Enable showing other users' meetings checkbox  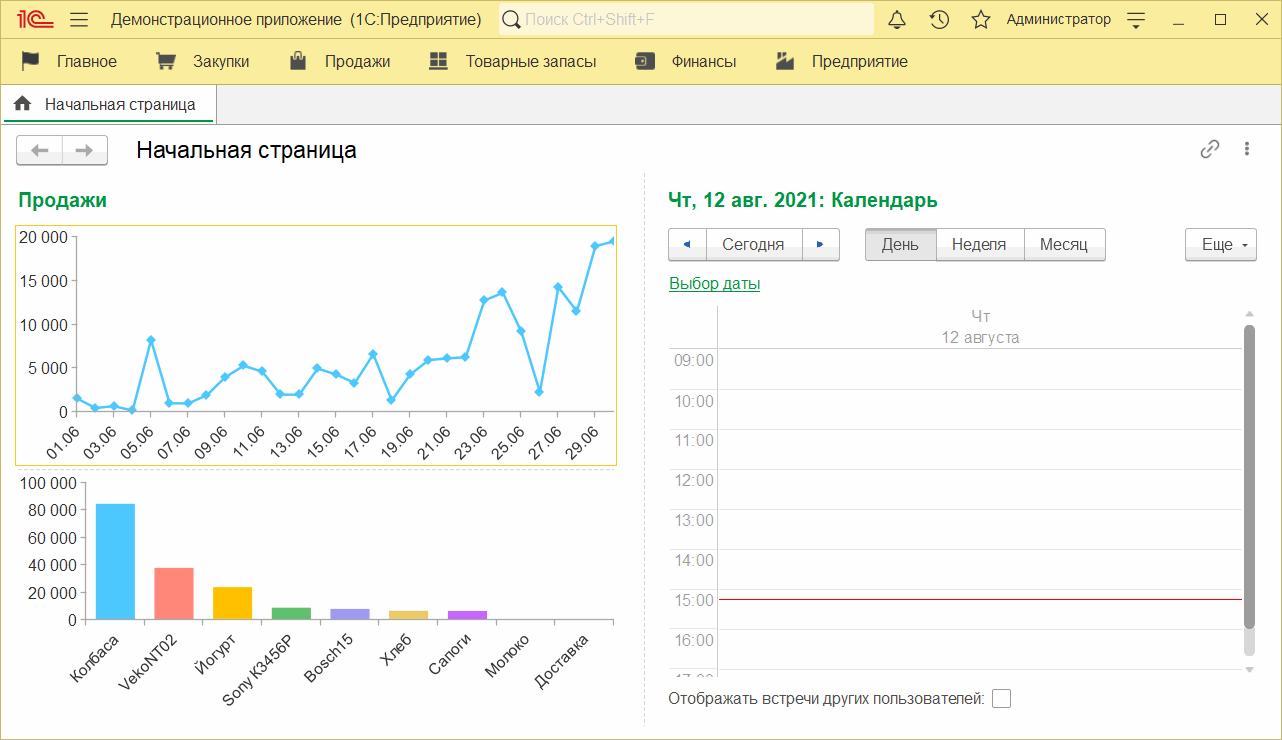(1001, 699)
